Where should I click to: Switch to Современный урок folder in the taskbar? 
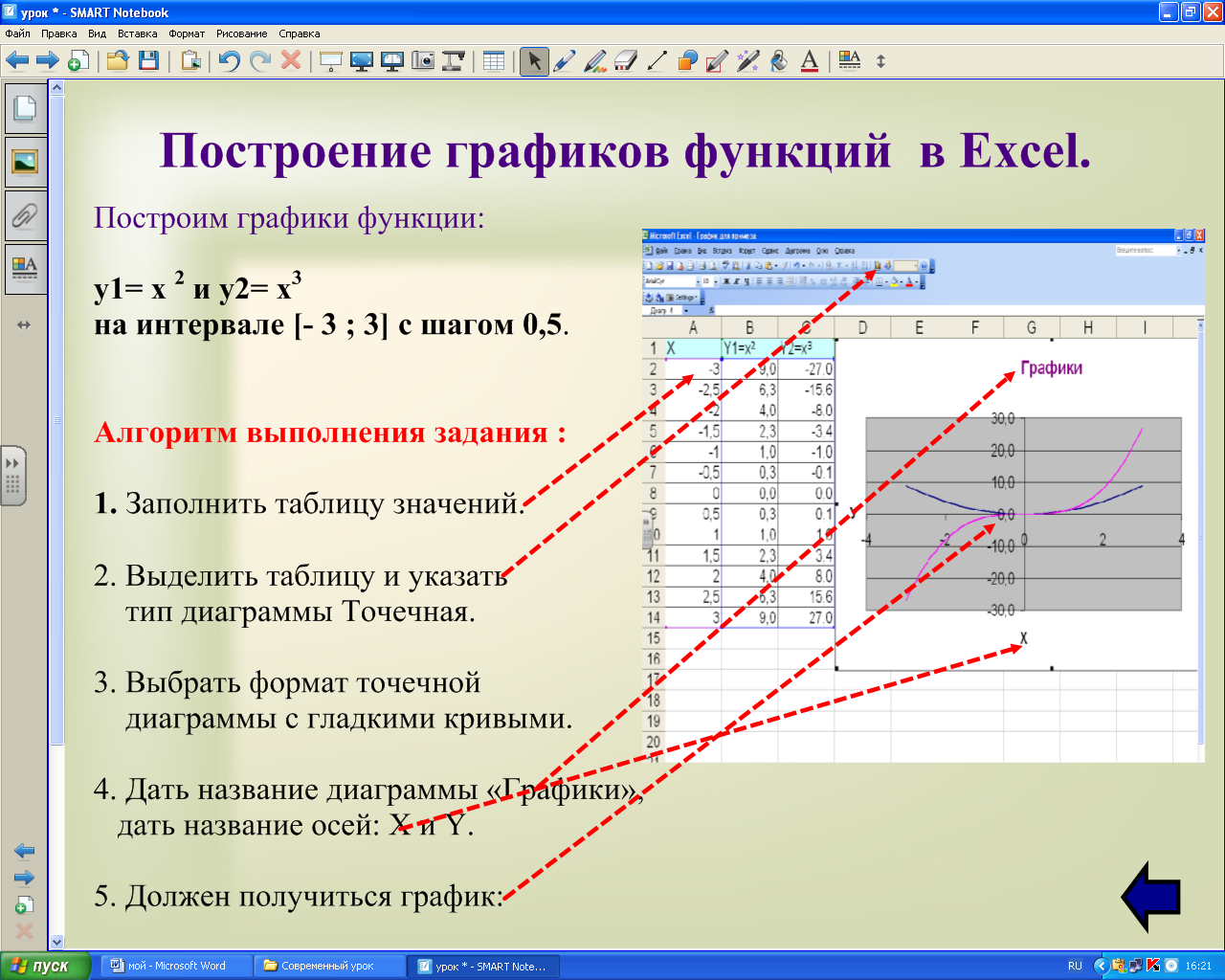tap(329, 966)
